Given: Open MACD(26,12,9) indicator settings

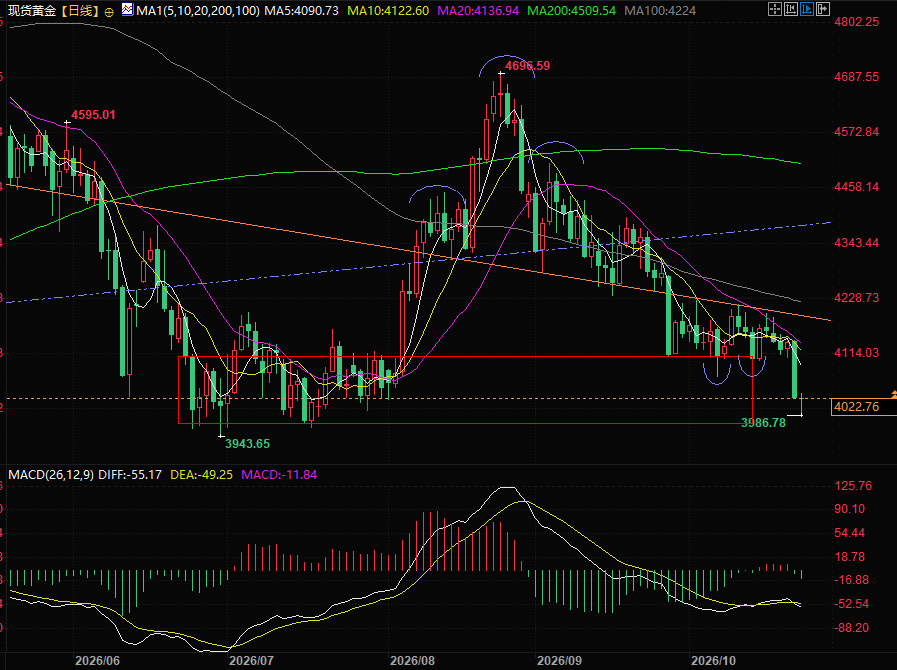Looking at the screenshot, I should [x=51, y=475].
